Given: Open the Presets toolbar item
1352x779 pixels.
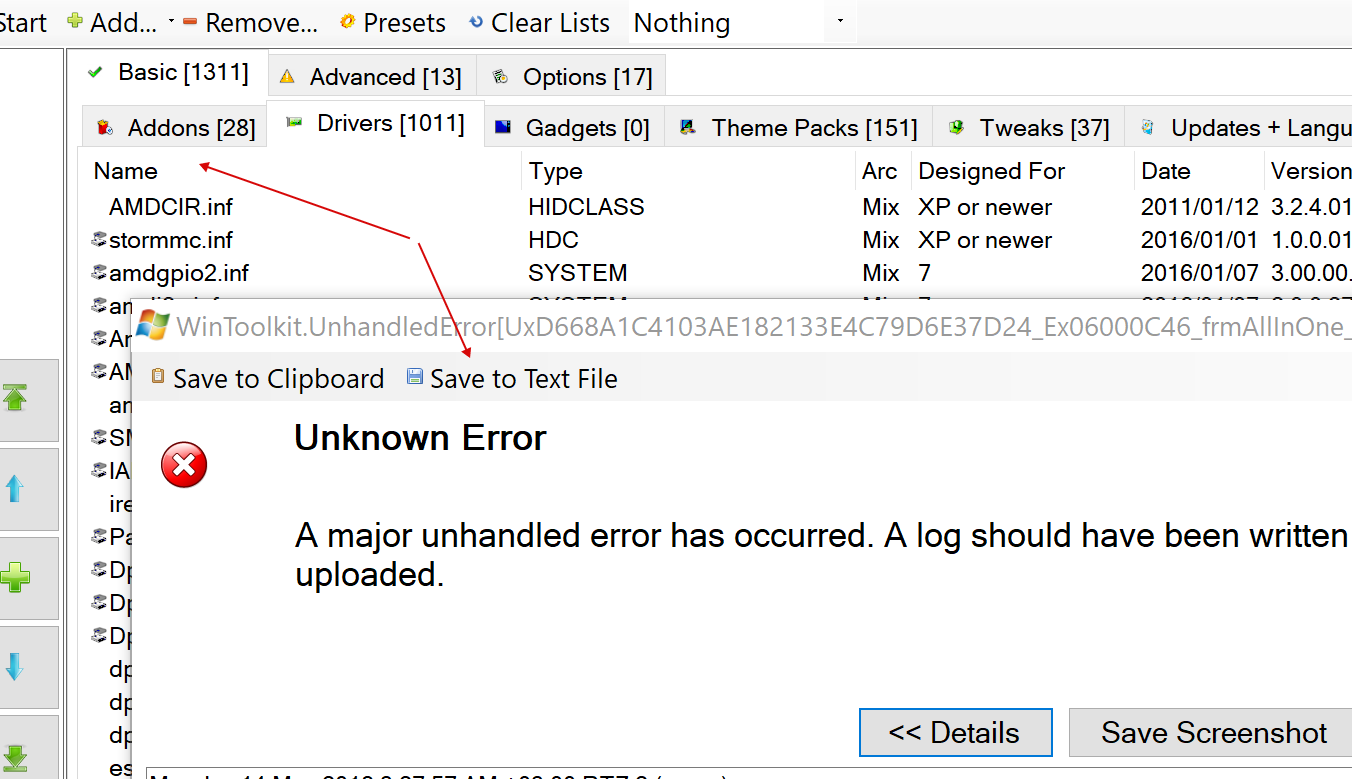Looking at the screenshot, I should (393, 22).
